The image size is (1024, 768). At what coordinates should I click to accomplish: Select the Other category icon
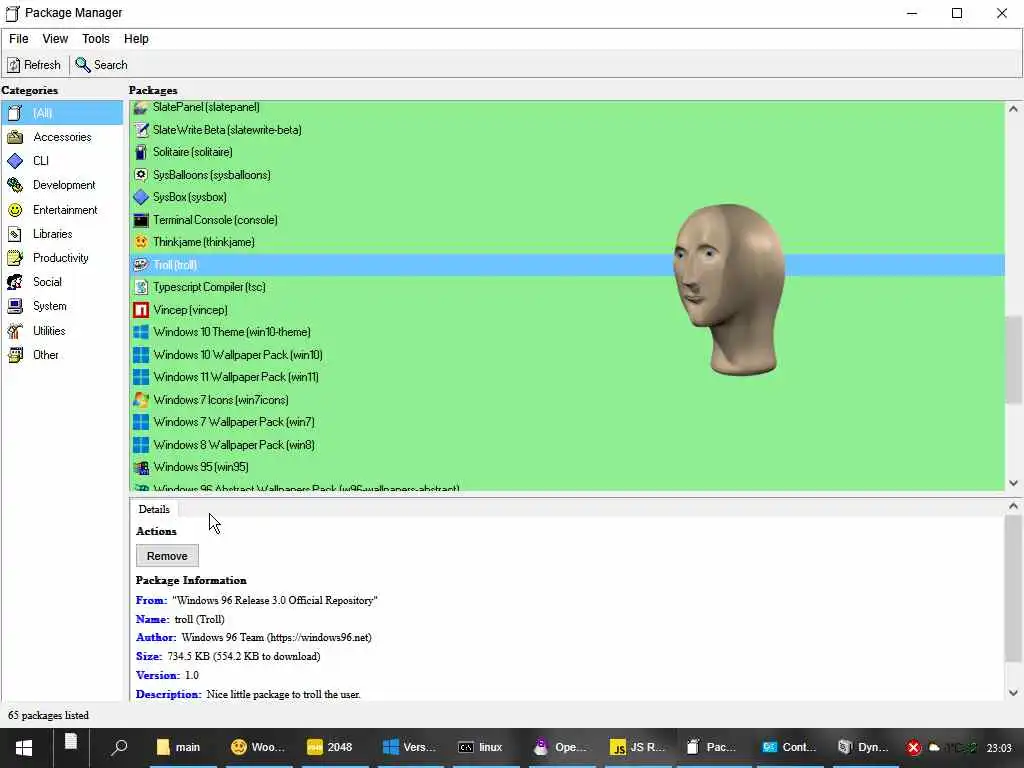(15, 355)
